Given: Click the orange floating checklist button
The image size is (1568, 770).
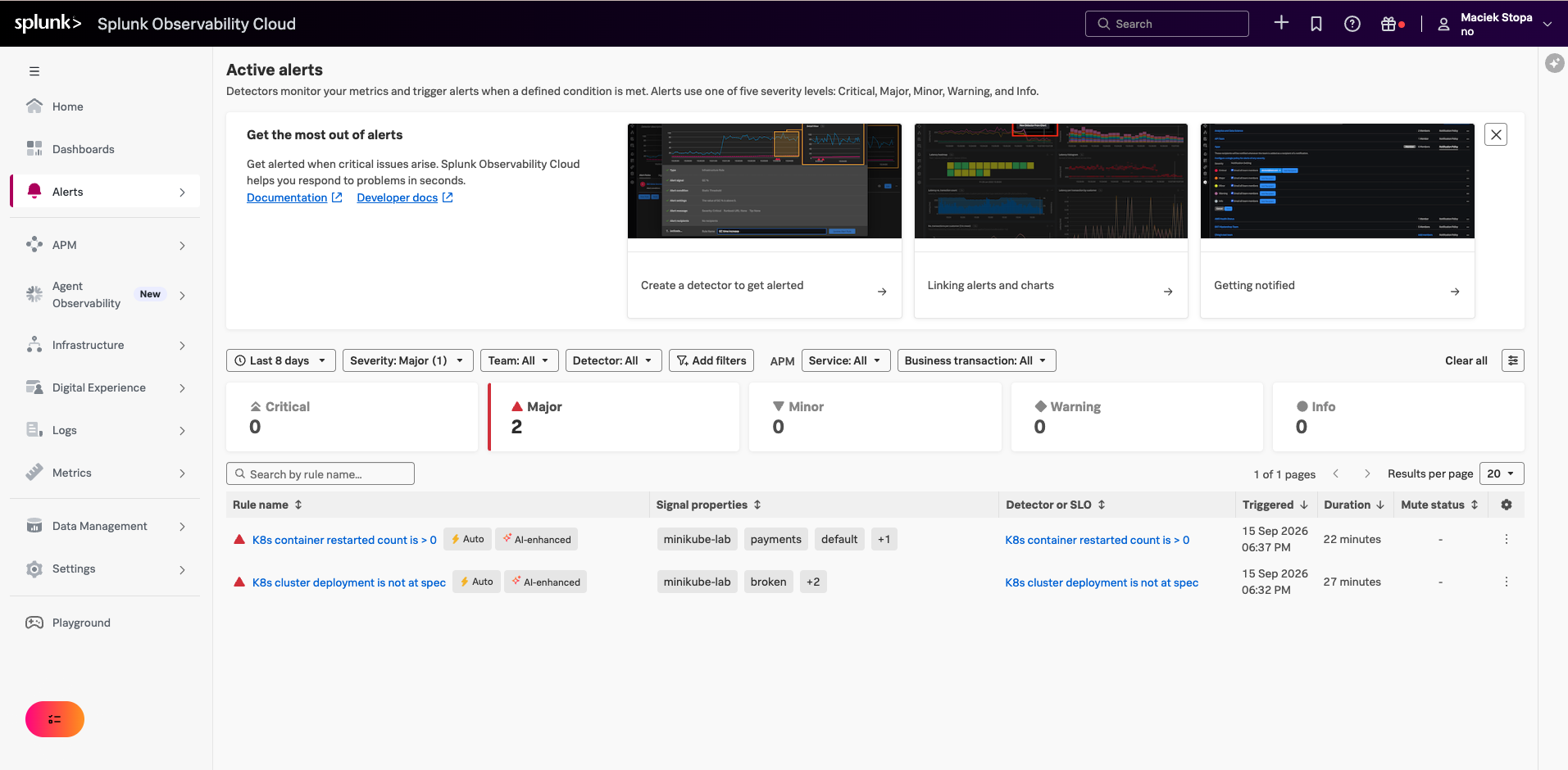Looking at the screenshot, I should tap(55, 719).
